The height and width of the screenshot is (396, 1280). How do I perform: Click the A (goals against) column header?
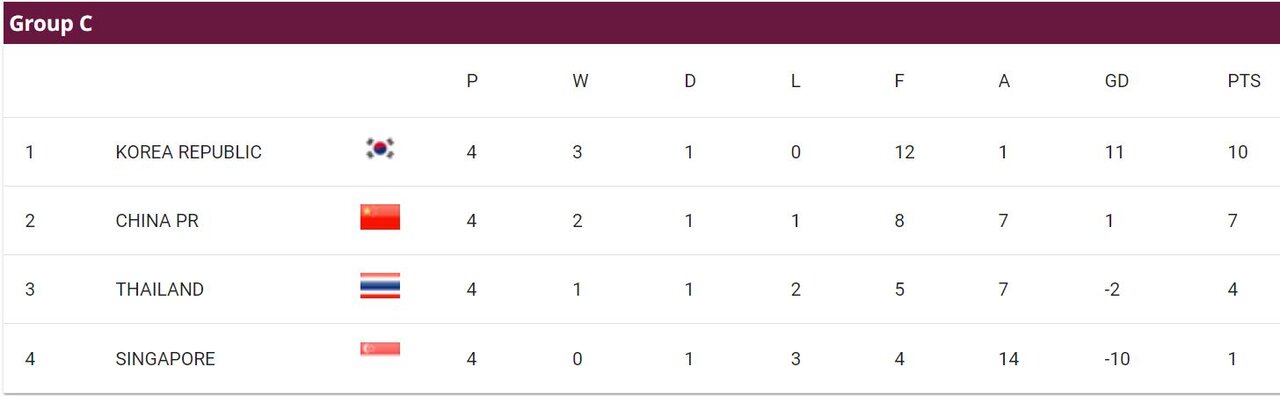[x=1004, y=82]
